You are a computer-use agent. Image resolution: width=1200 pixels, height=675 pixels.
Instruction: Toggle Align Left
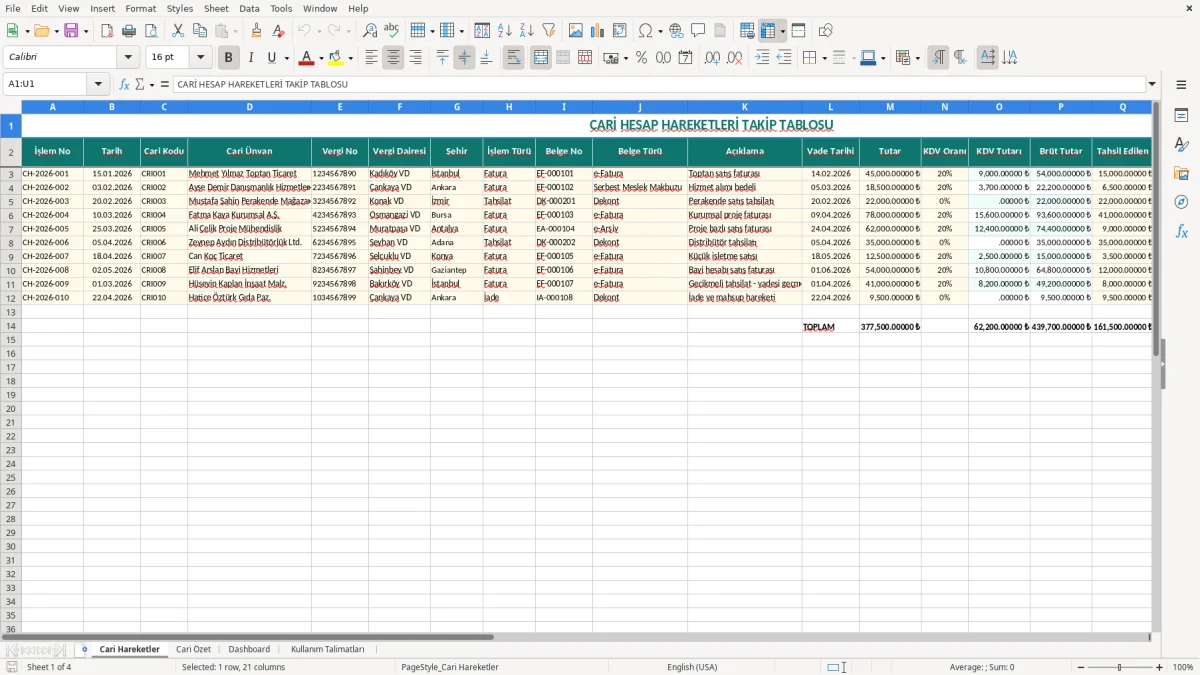[371, 58]
